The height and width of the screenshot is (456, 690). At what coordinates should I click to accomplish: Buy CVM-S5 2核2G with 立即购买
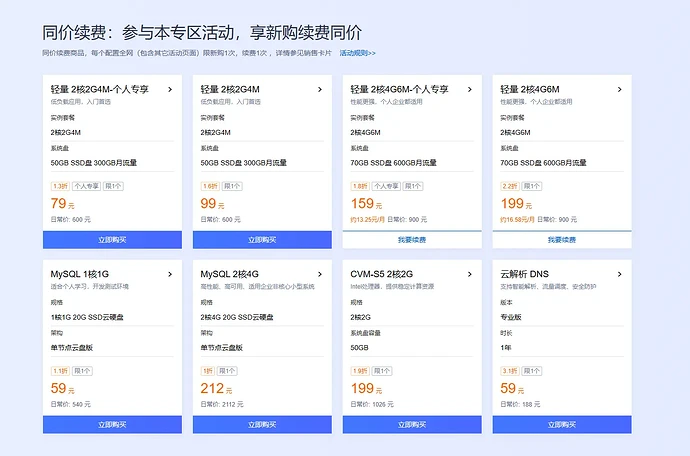(x=412, y=425)
